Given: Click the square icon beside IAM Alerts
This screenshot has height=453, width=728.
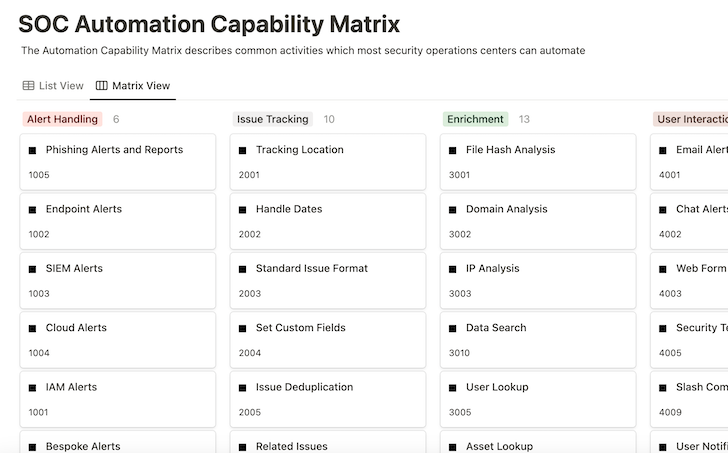Looking at the screenshot, I should click(x=33, y=388).
